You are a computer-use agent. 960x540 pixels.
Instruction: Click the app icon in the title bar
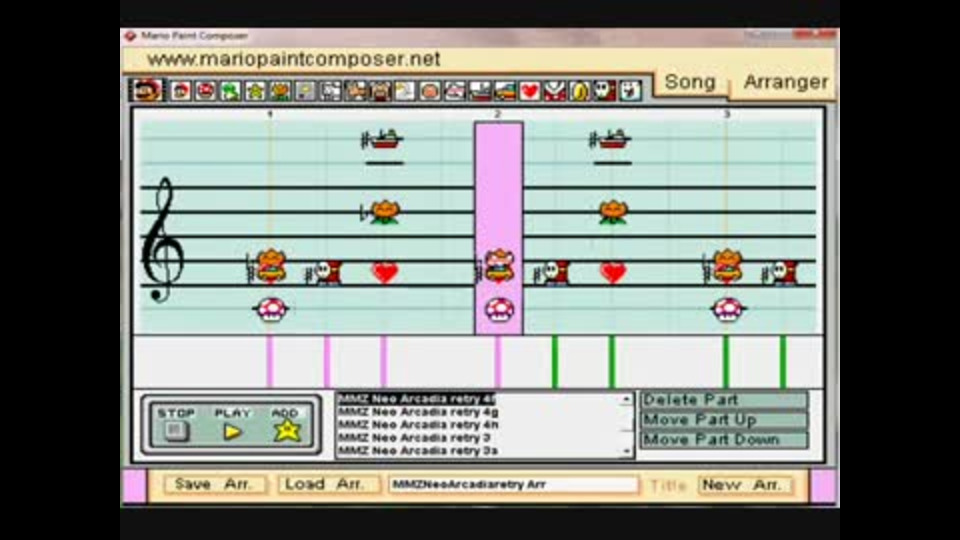[x=130, y=36]
